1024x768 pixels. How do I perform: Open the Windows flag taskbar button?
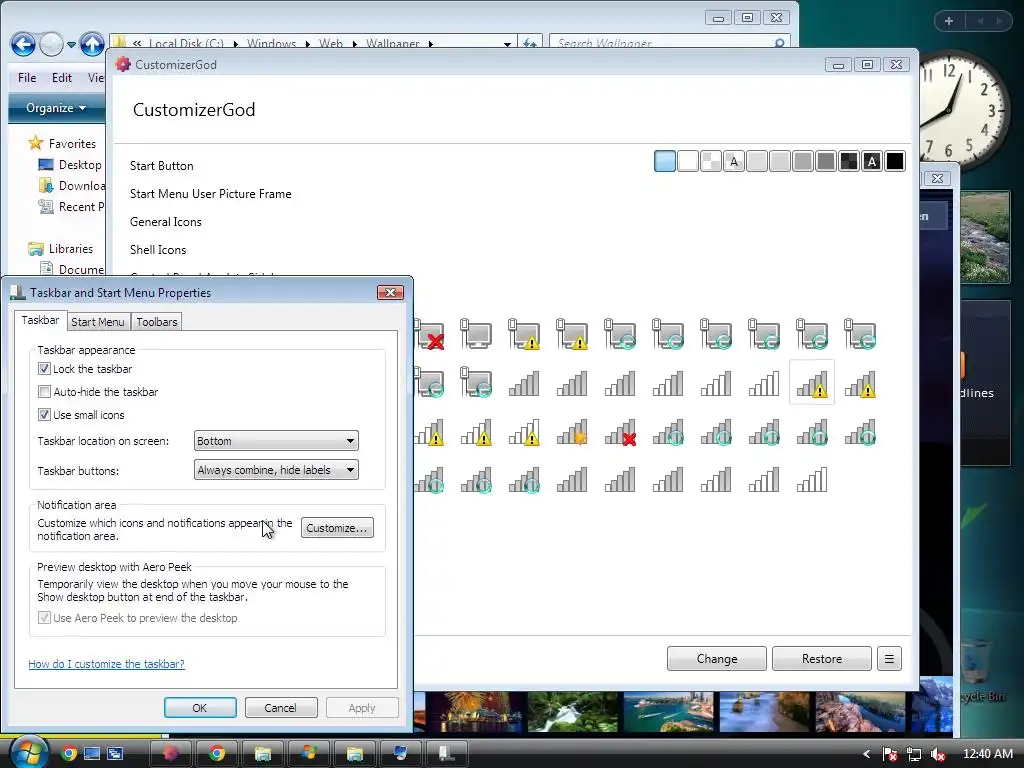pos(309,754)
